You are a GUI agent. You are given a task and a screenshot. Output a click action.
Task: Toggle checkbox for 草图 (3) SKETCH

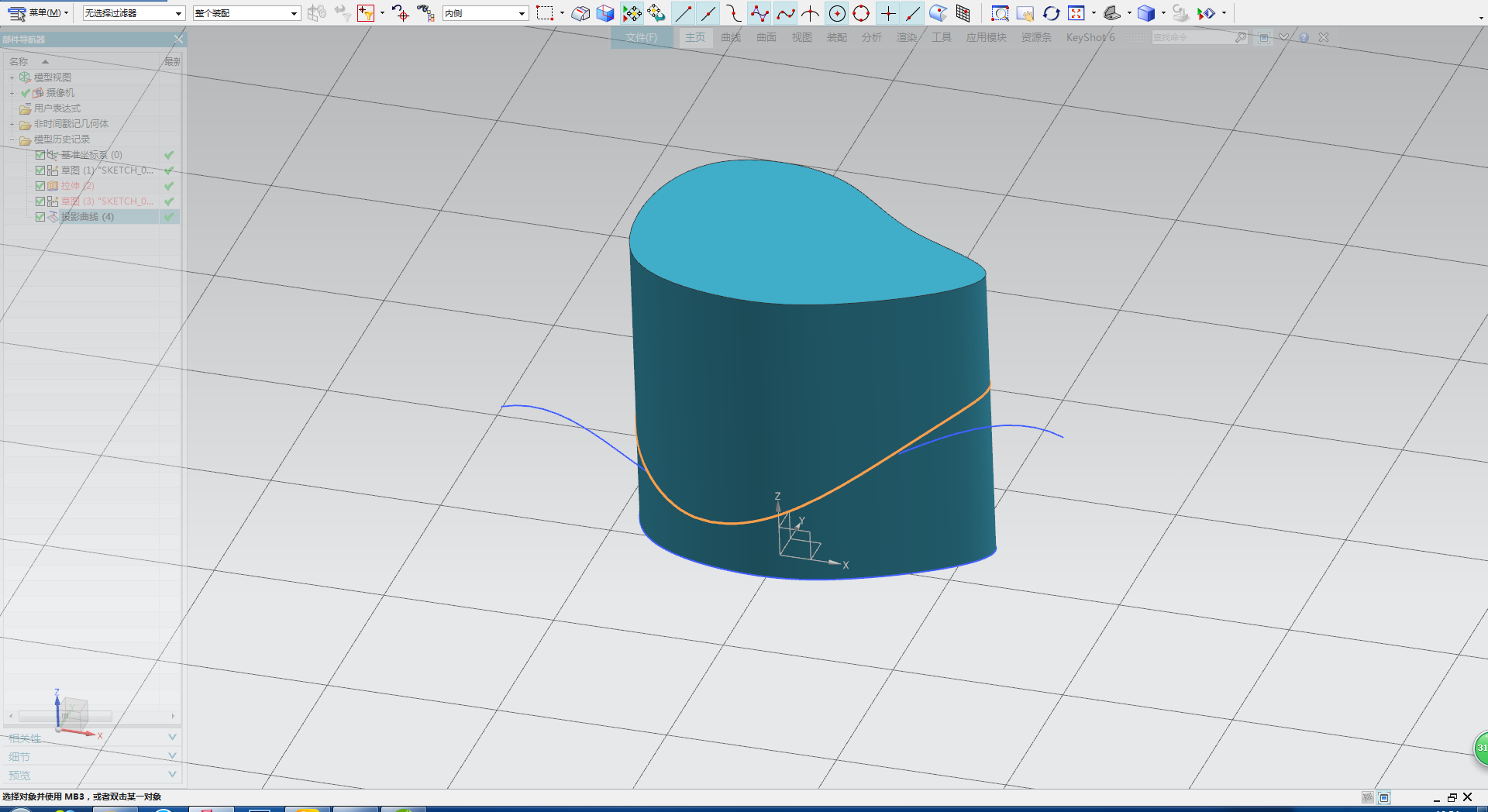[x=40, y=201]
